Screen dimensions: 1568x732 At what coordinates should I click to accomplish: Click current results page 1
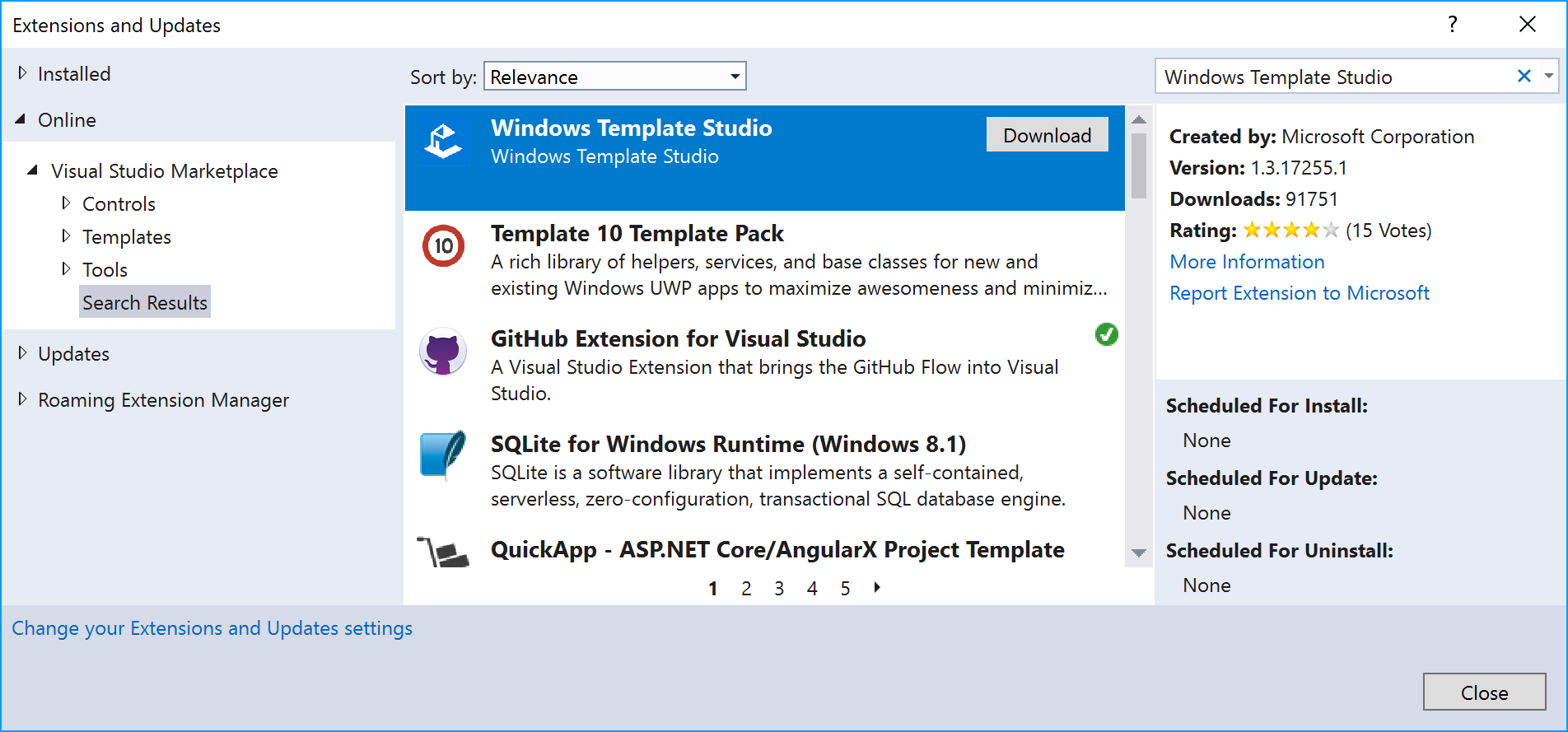pos(713,589)
